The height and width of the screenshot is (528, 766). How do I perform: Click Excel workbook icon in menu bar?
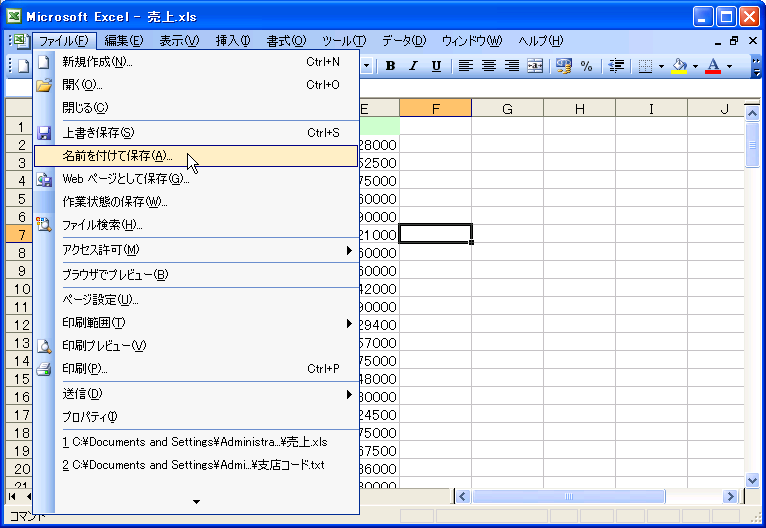20,41
